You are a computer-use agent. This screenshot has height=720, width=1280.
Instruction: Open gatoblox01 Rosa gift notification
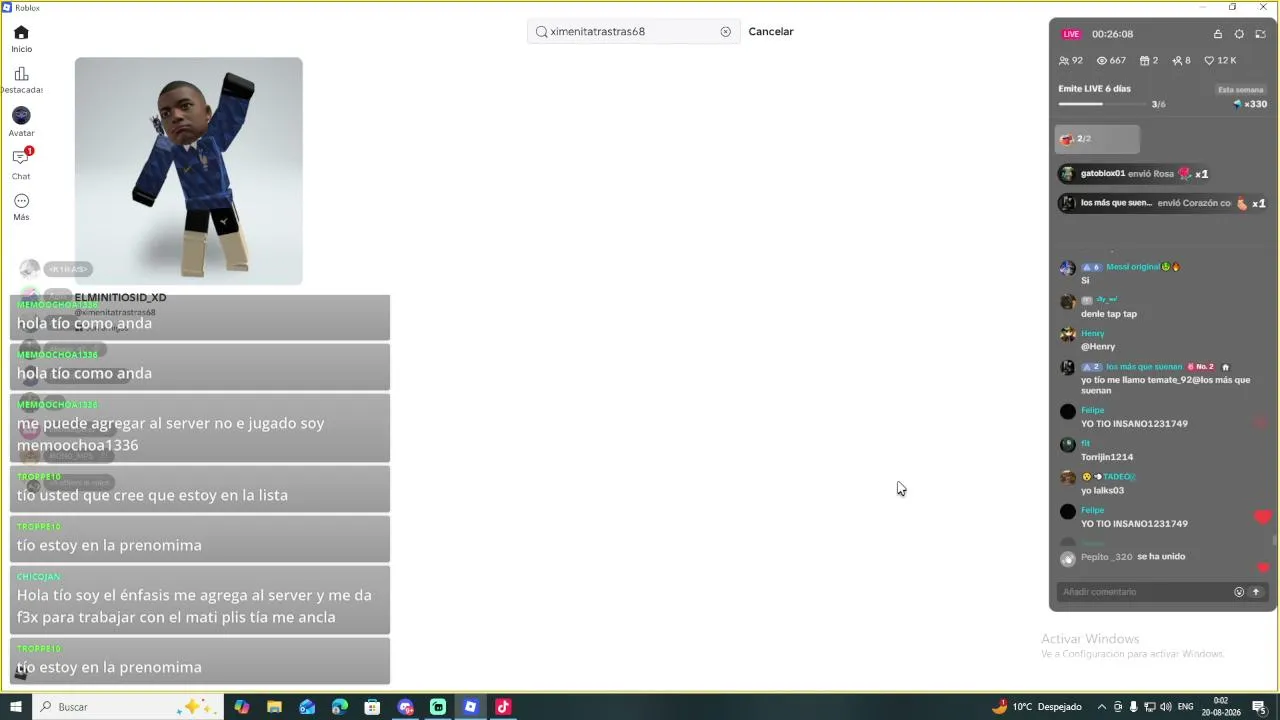[1134, 174]
